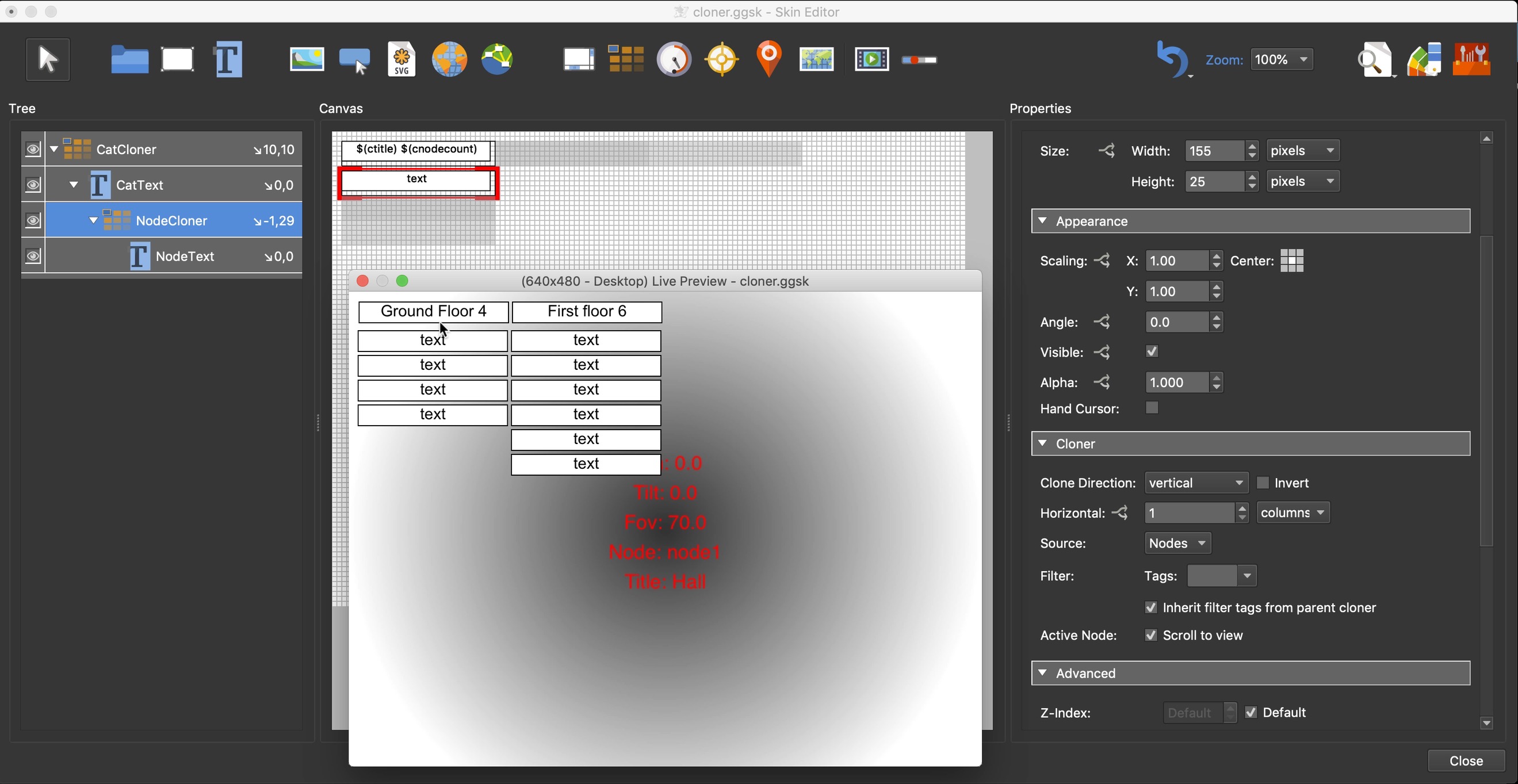Open Height units pixels dropdown
Viewport: 1518px width, 784px height.
click(1303, 181)
